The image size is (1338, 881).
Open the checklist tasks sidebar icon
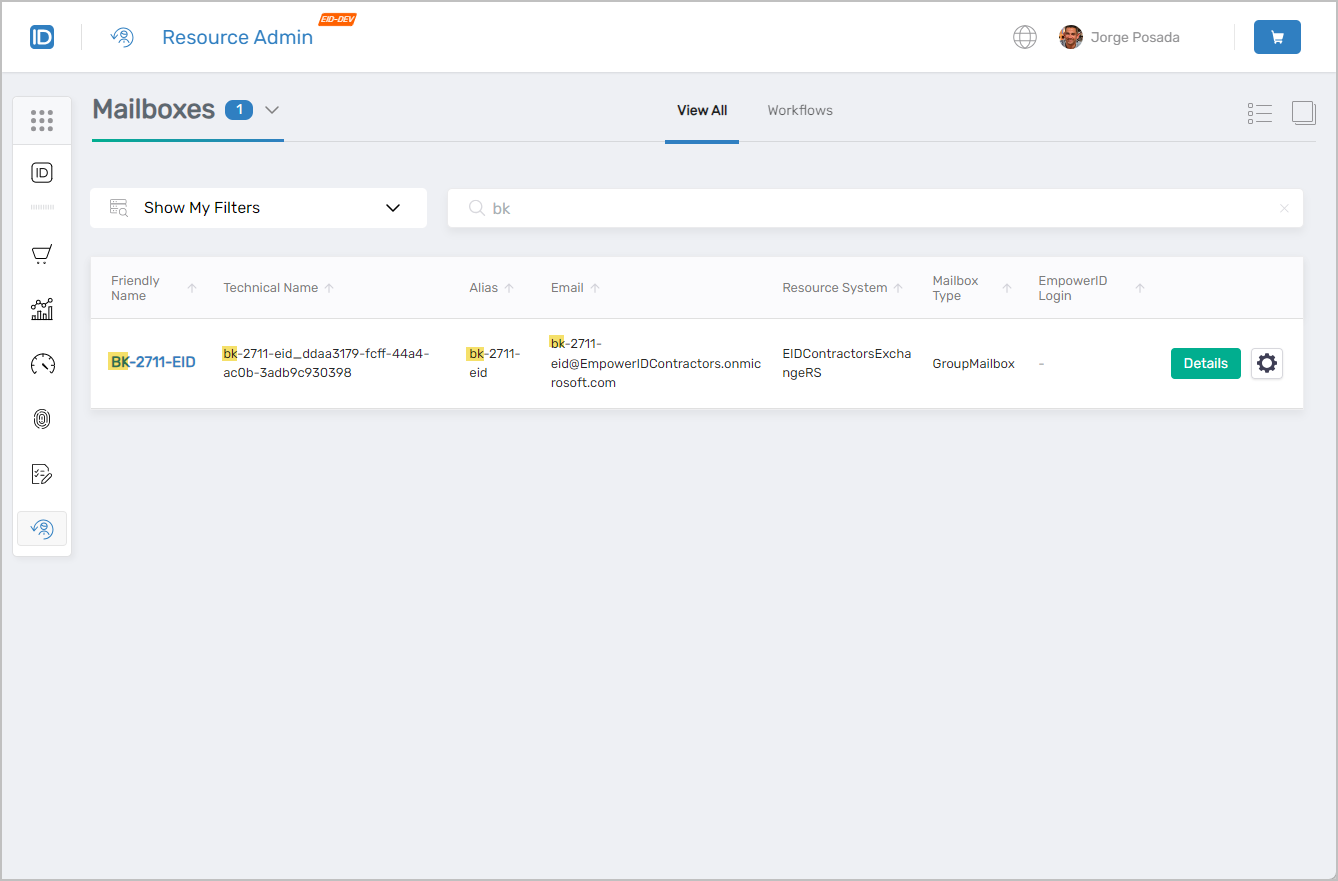(x=41, y=474)
